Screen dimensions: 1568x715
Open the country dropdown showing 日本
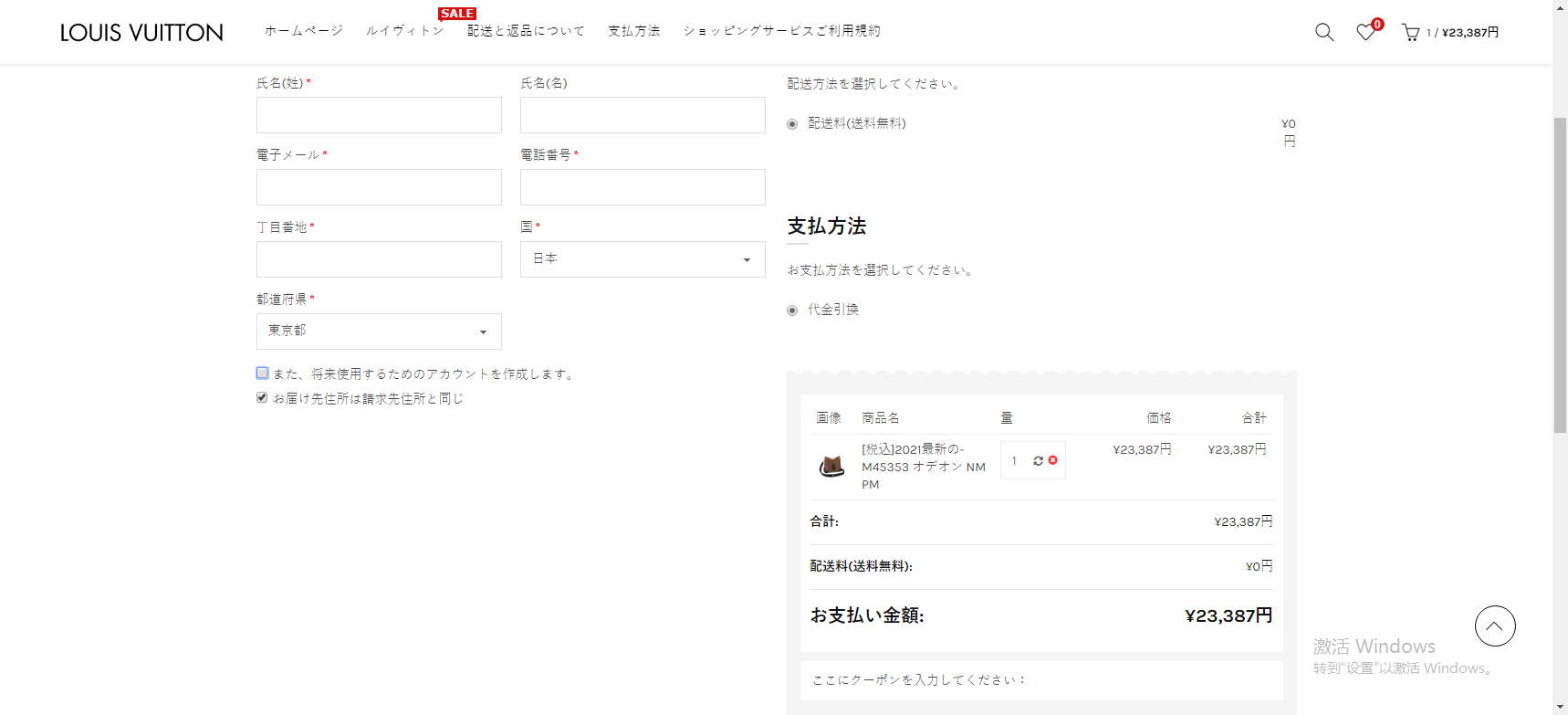(x=643, y=259)
